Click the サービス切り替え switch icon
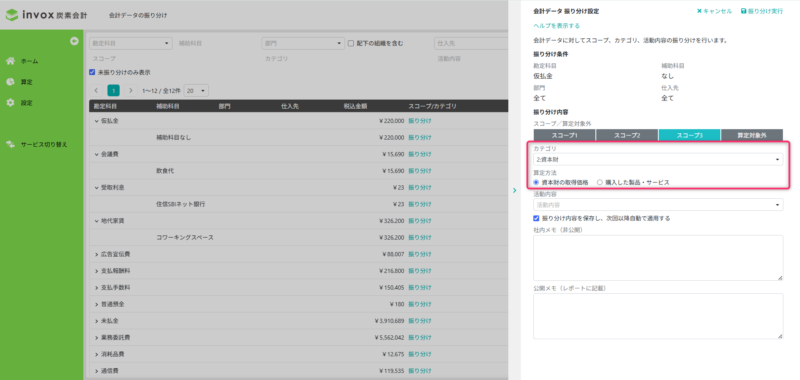Image resolution: width=800 pixels, height=380 pixels. [10, 144]
